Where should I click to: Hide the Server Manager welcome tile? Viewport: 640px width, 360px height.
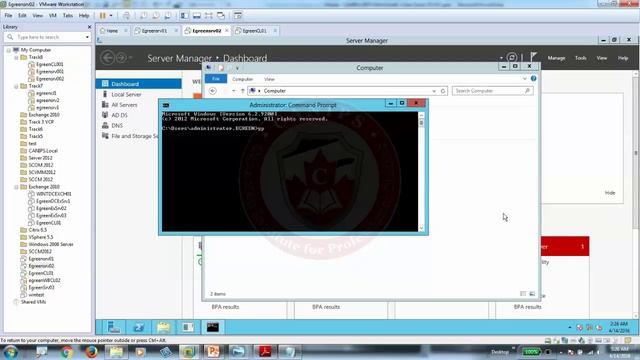click(610, 193)
